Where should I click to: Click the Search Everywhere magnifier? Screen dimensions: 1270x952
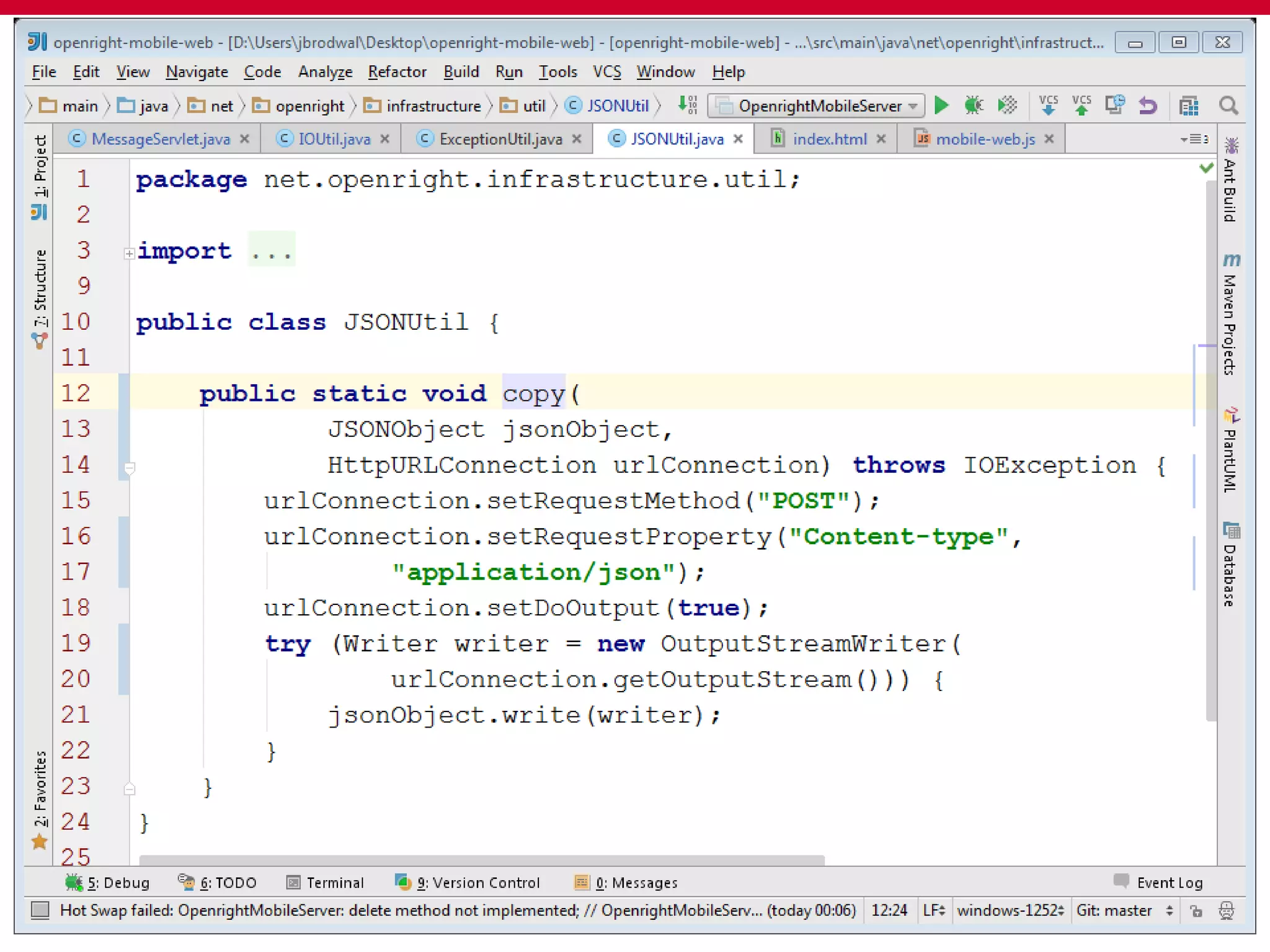coord(1228,105)
